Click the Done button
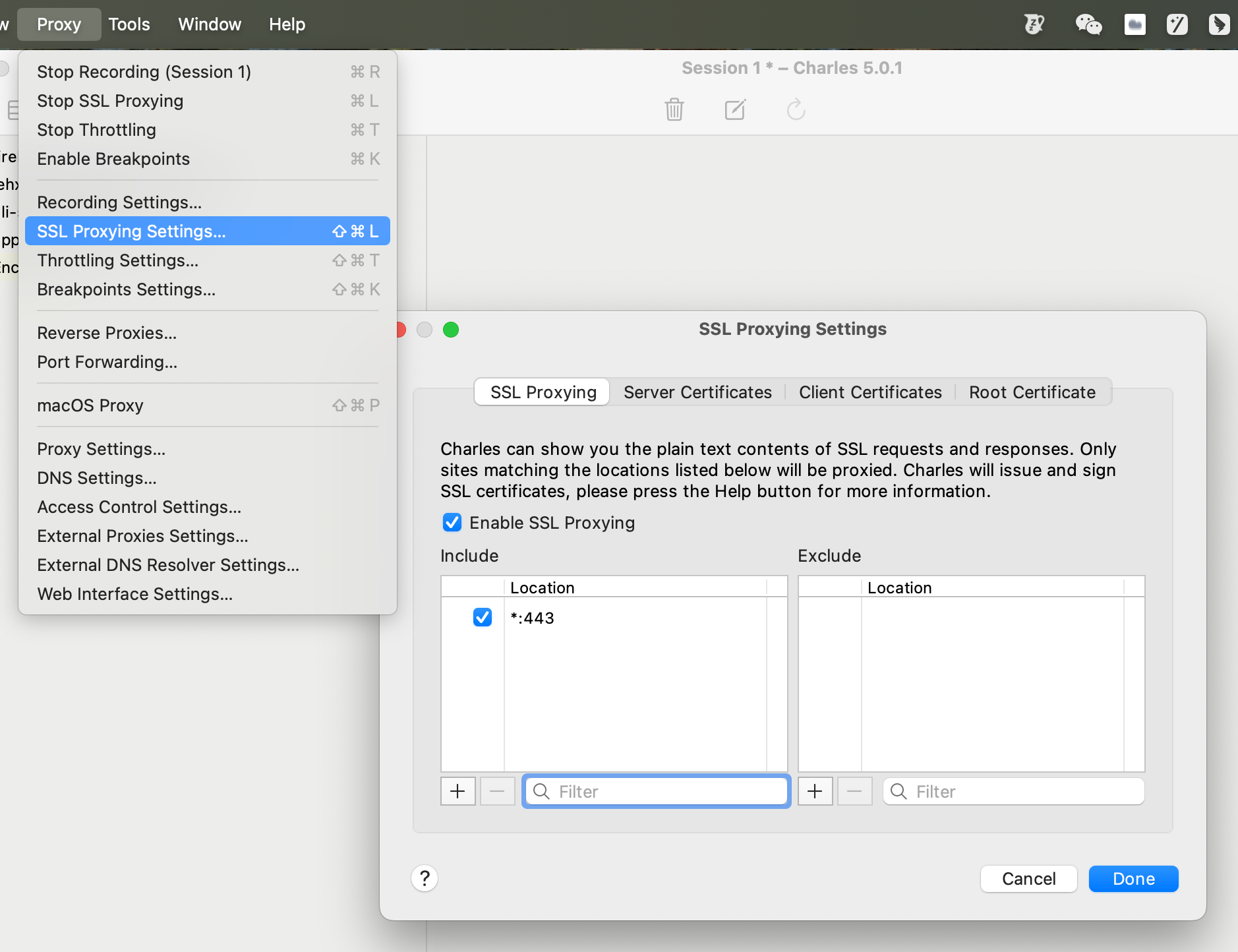 pyautogui.click(x=1134, y=879)
